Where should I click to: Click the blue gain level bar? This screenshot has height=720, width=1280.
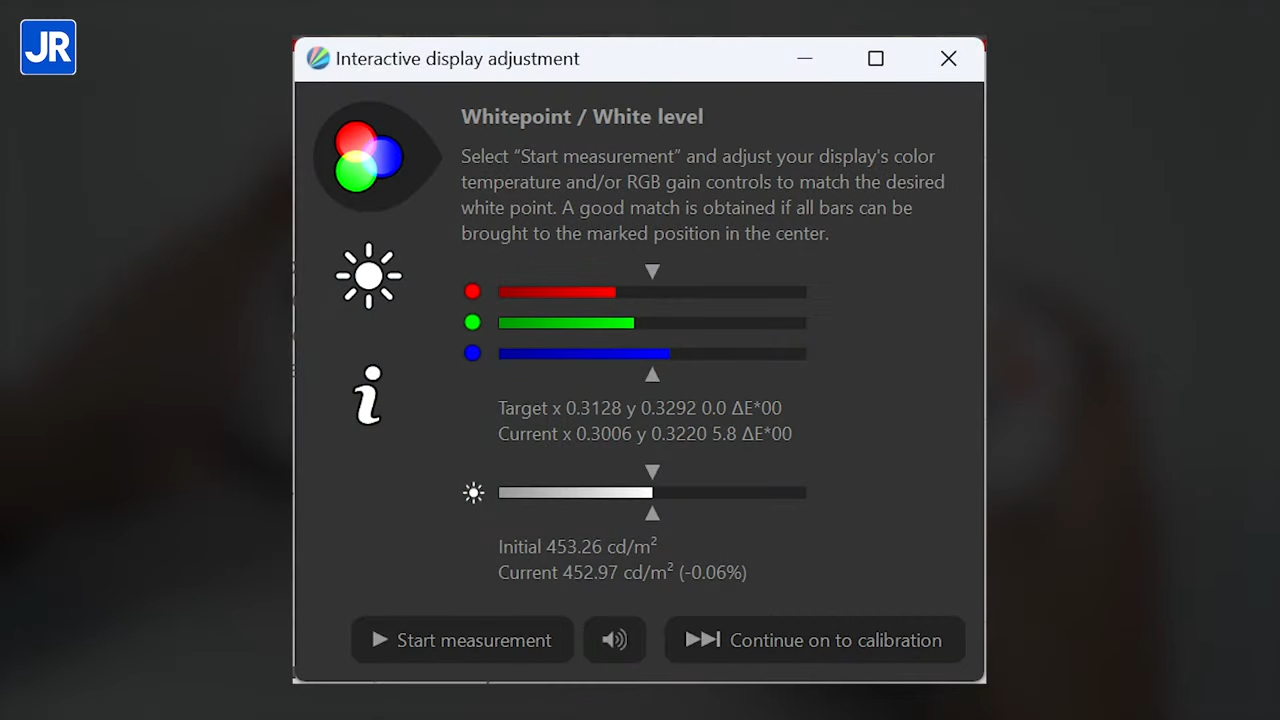click(651, 354)
